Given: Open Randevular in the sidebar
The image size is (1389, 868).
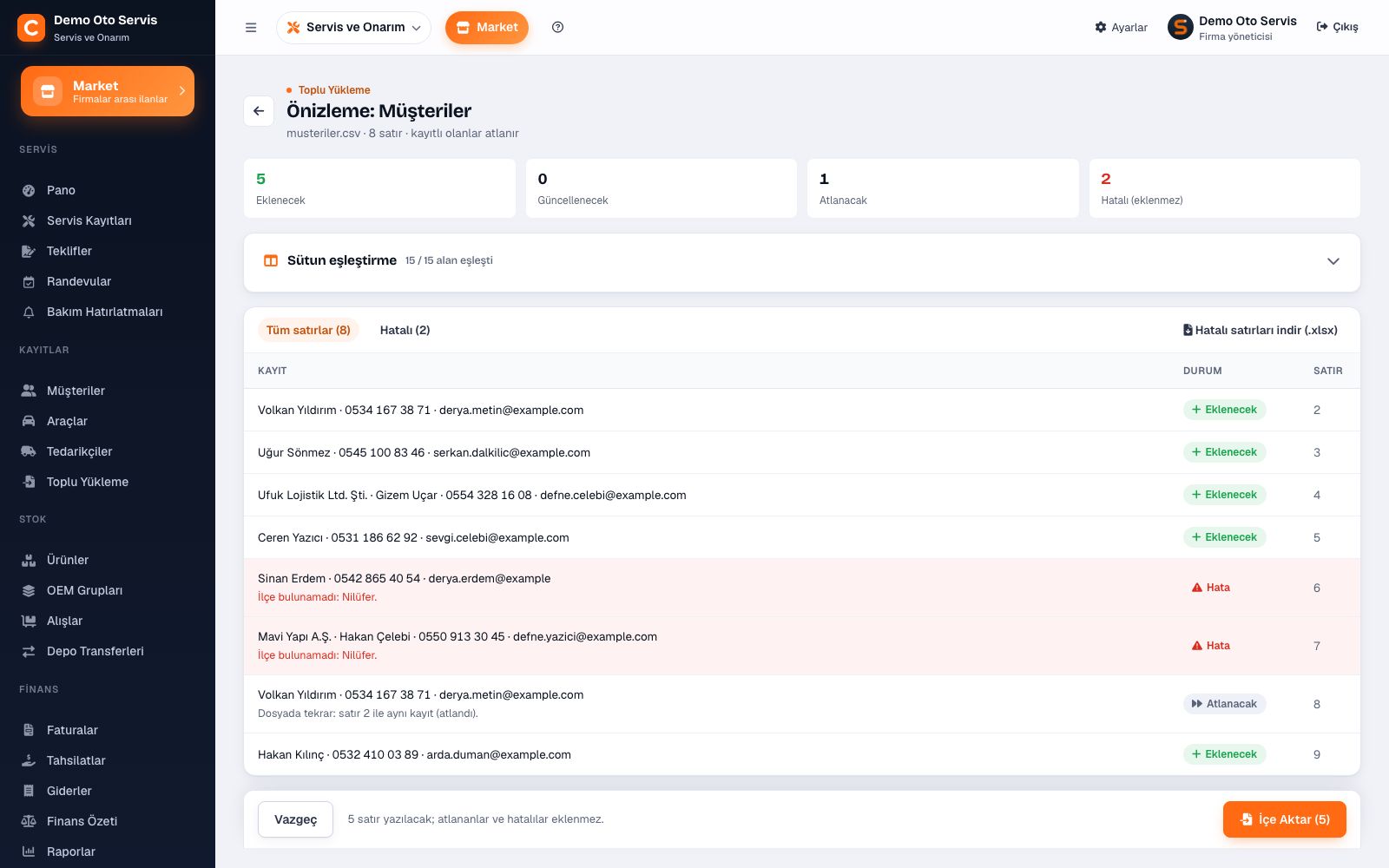Looking at the screenshot, I should coord(108,281).
